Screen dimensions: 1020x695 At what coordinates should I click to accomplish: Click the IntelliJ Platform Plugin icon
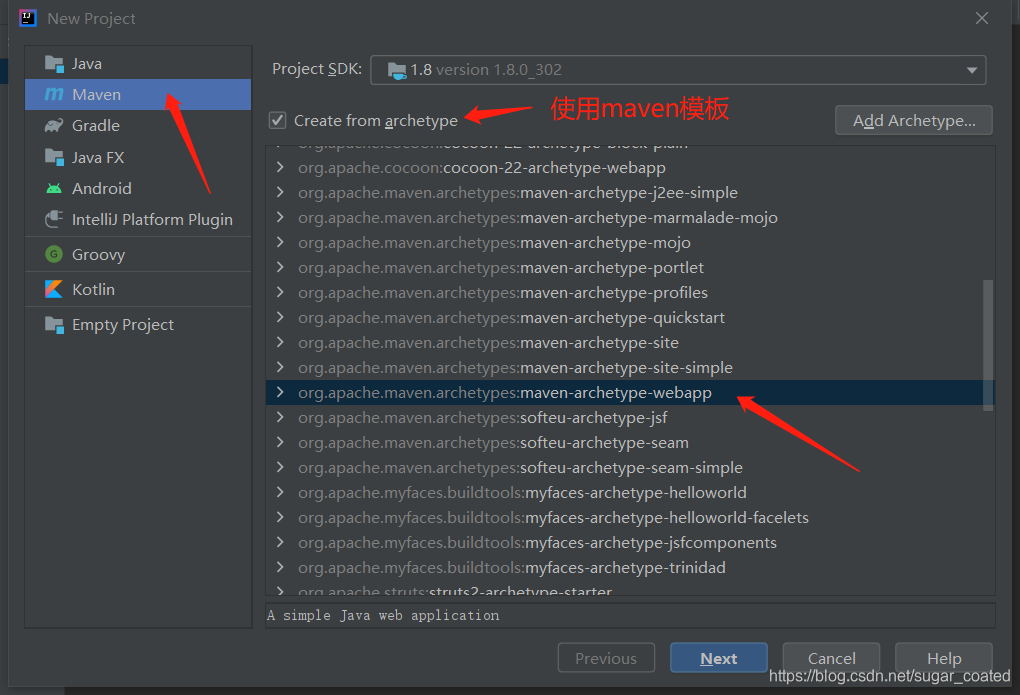tap(54, 219)
